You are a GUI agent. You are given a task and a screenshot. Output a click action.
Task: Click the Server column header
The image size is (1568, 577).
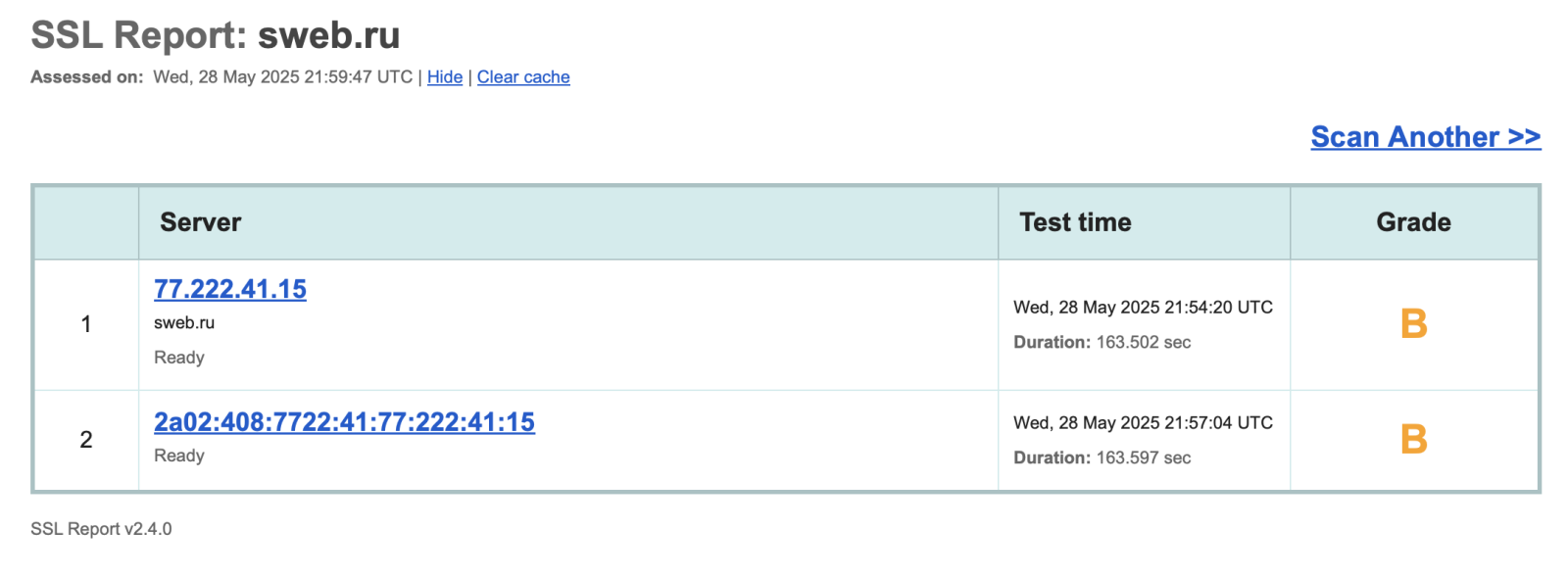click(201, 222)
